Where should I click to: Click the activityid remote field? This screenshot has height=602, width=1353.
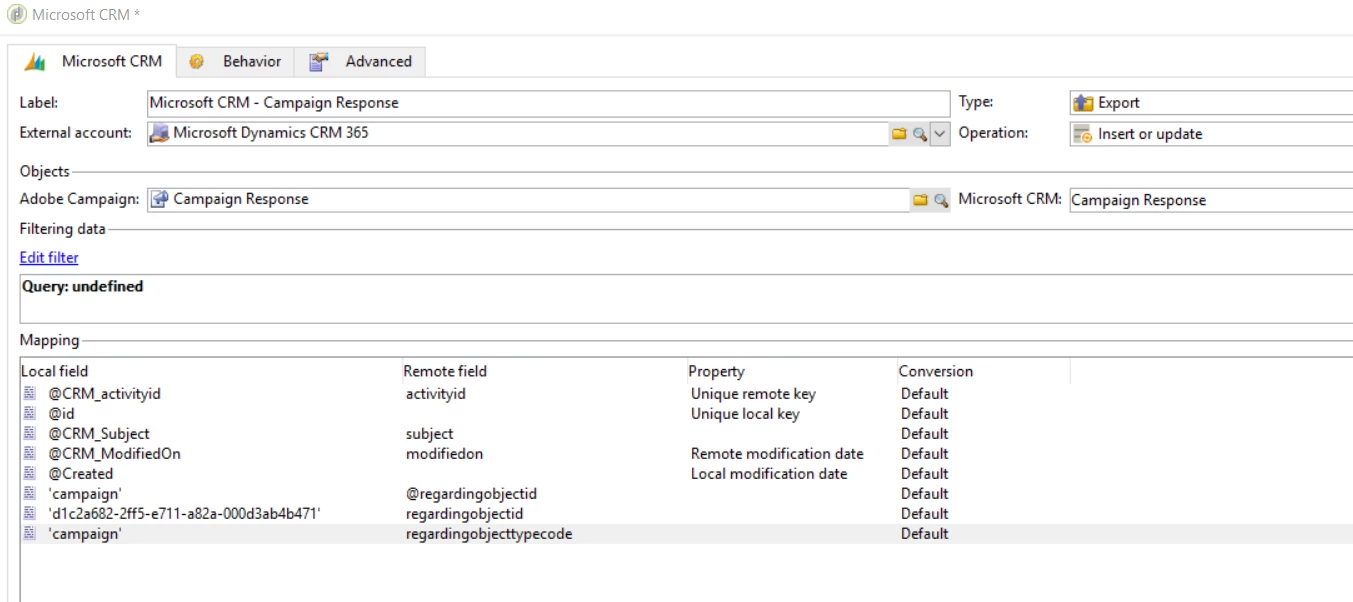tap(436, 394)
